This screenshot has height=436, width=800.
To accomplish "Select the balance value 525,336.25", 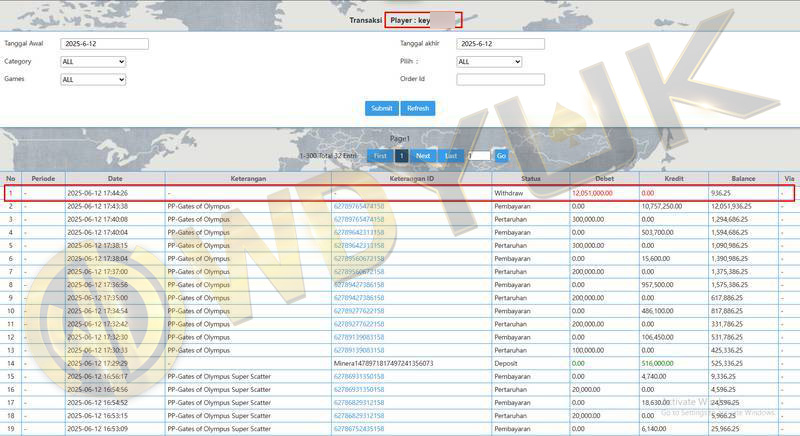I will point(728,364).
